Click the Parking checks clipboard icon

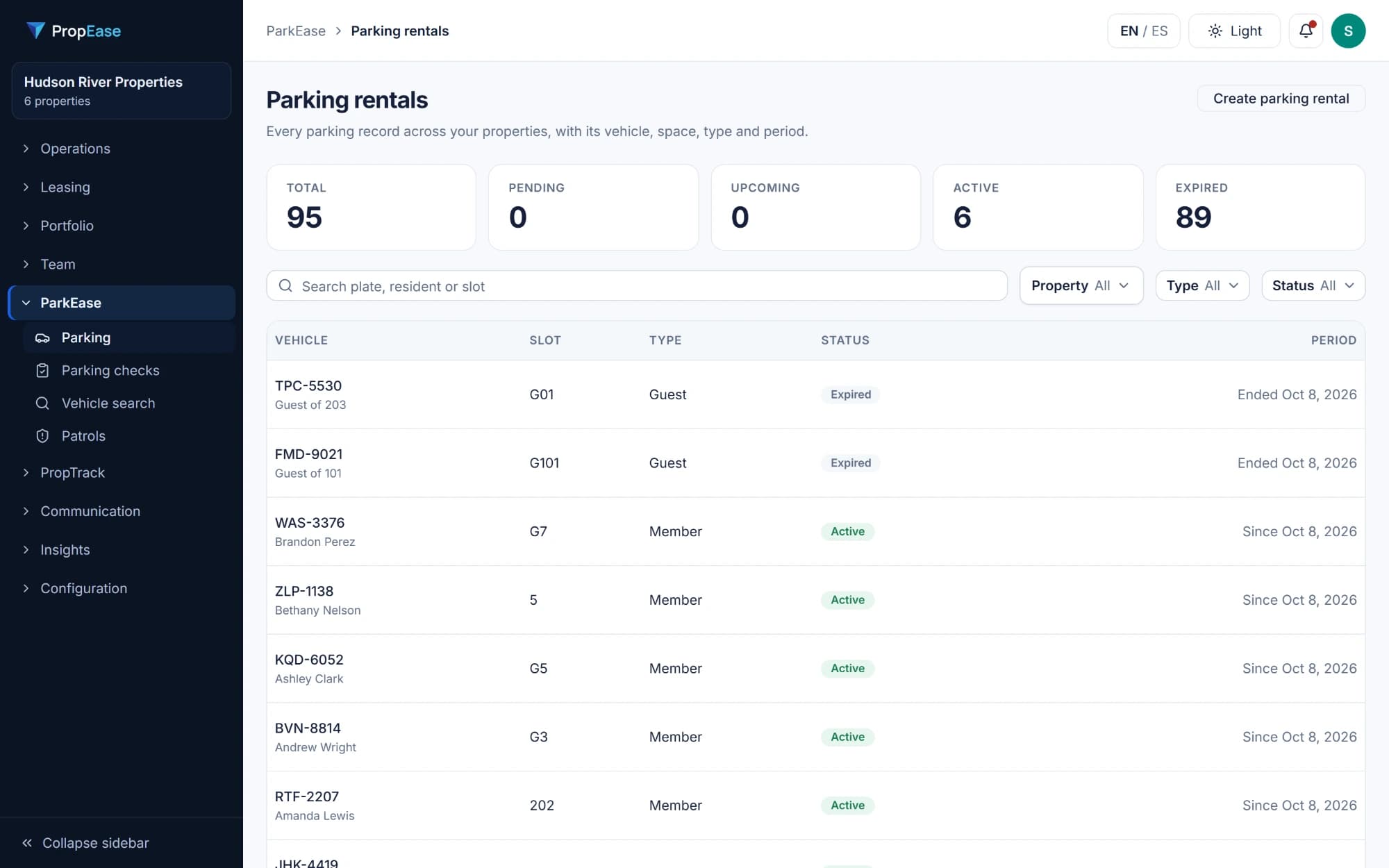[42, 370]
